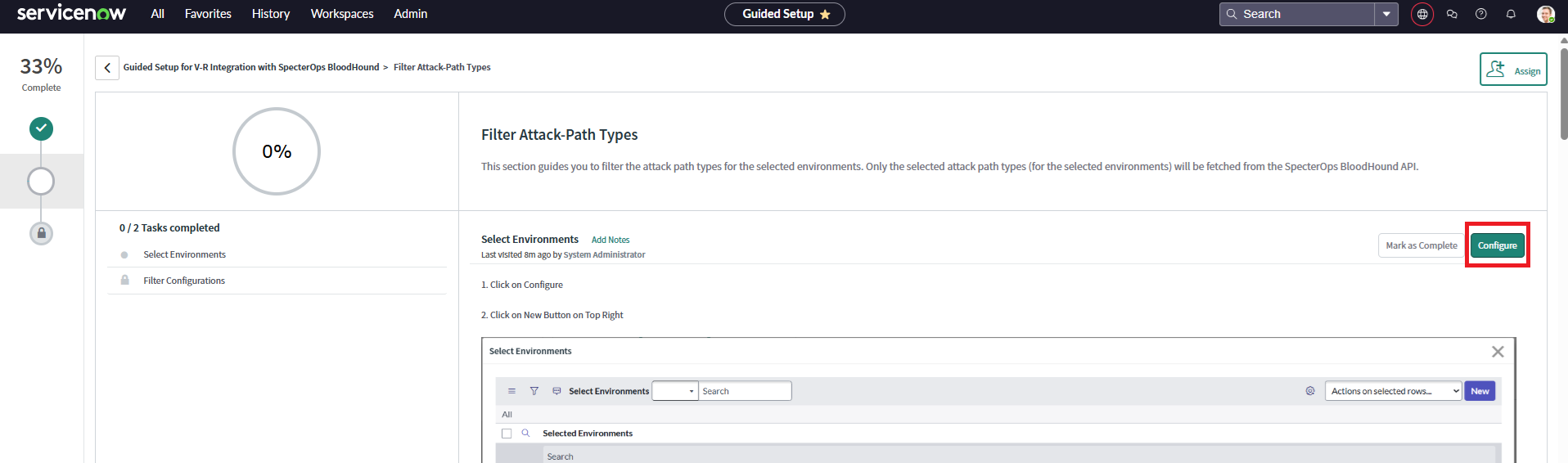Click the activity stream icon in preview
Viewport: 1568px width, 463px height.
tap(556, 391)
